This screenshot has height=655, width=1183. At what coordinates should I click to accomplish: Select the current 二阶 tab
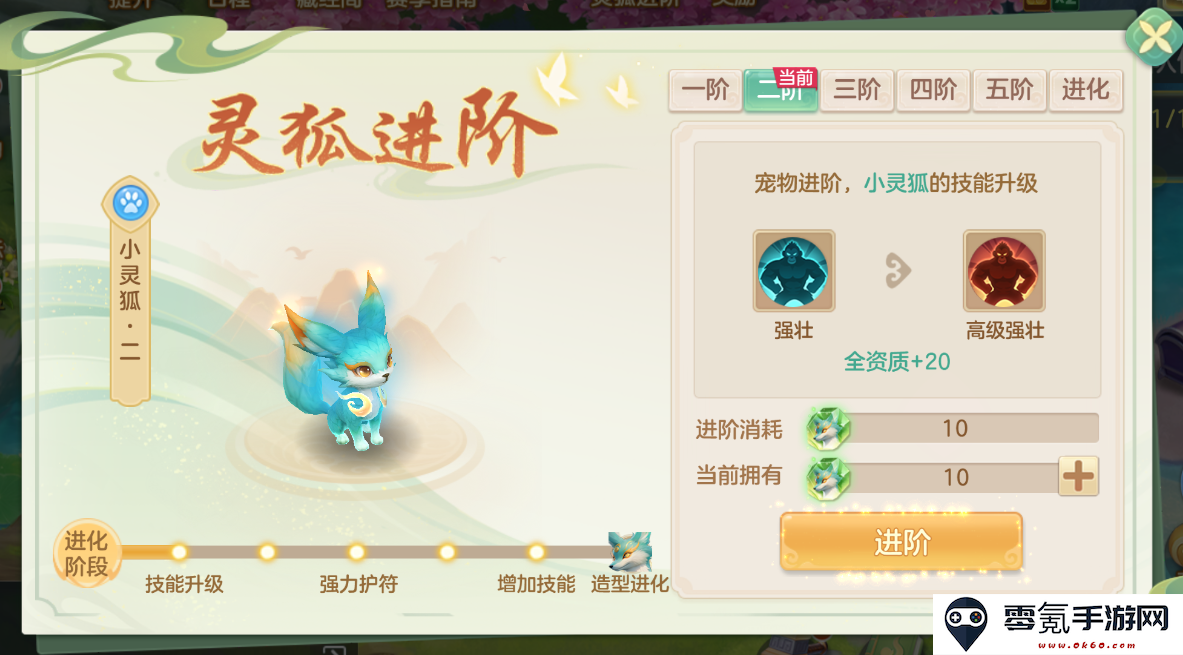pyautogui.click(x=781, y=91)
